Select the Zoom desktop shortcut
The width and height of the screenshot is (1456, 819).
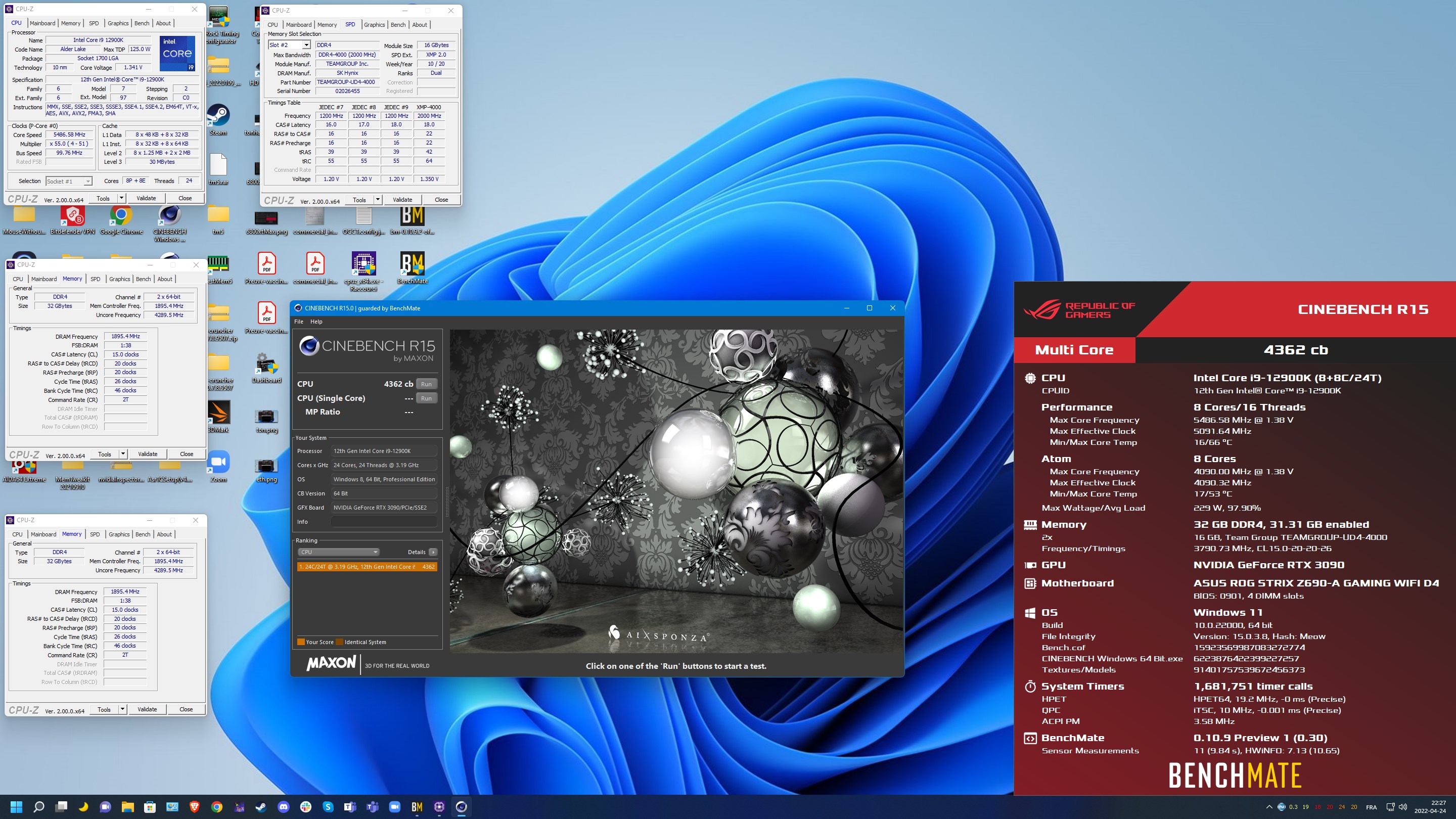218,467
